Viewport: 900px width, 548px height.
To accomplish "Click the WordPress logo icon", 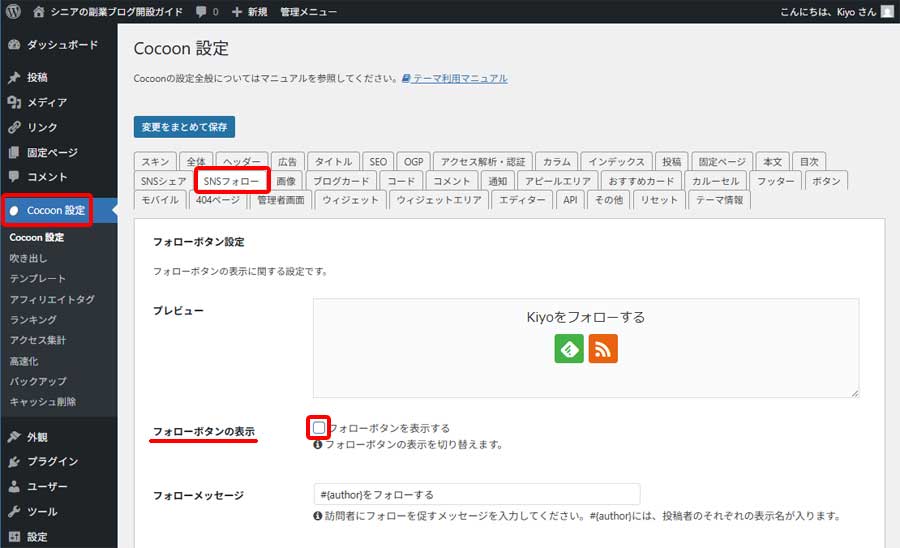I will point(13,11).
